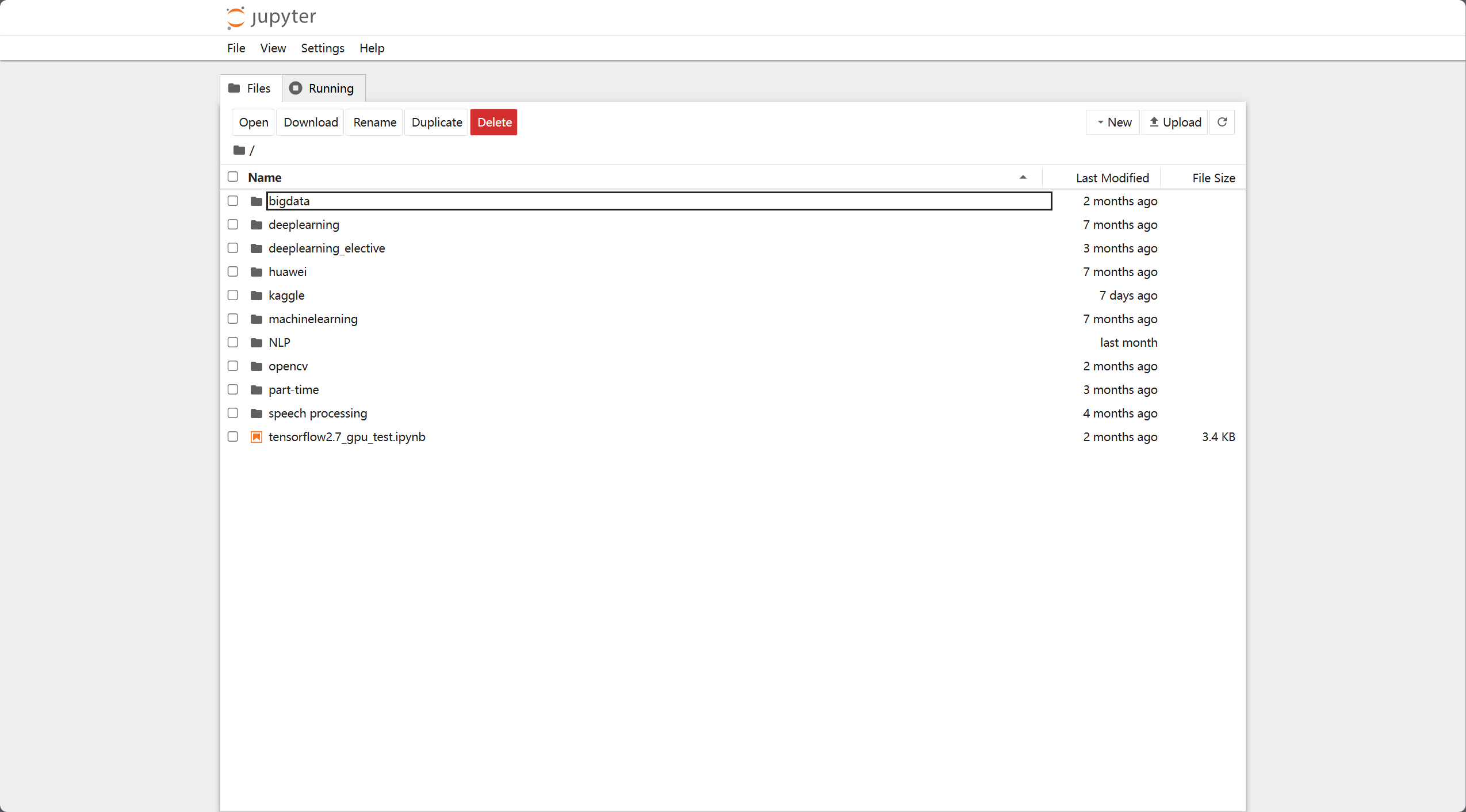Open the New dropdown

point(1113,122)
